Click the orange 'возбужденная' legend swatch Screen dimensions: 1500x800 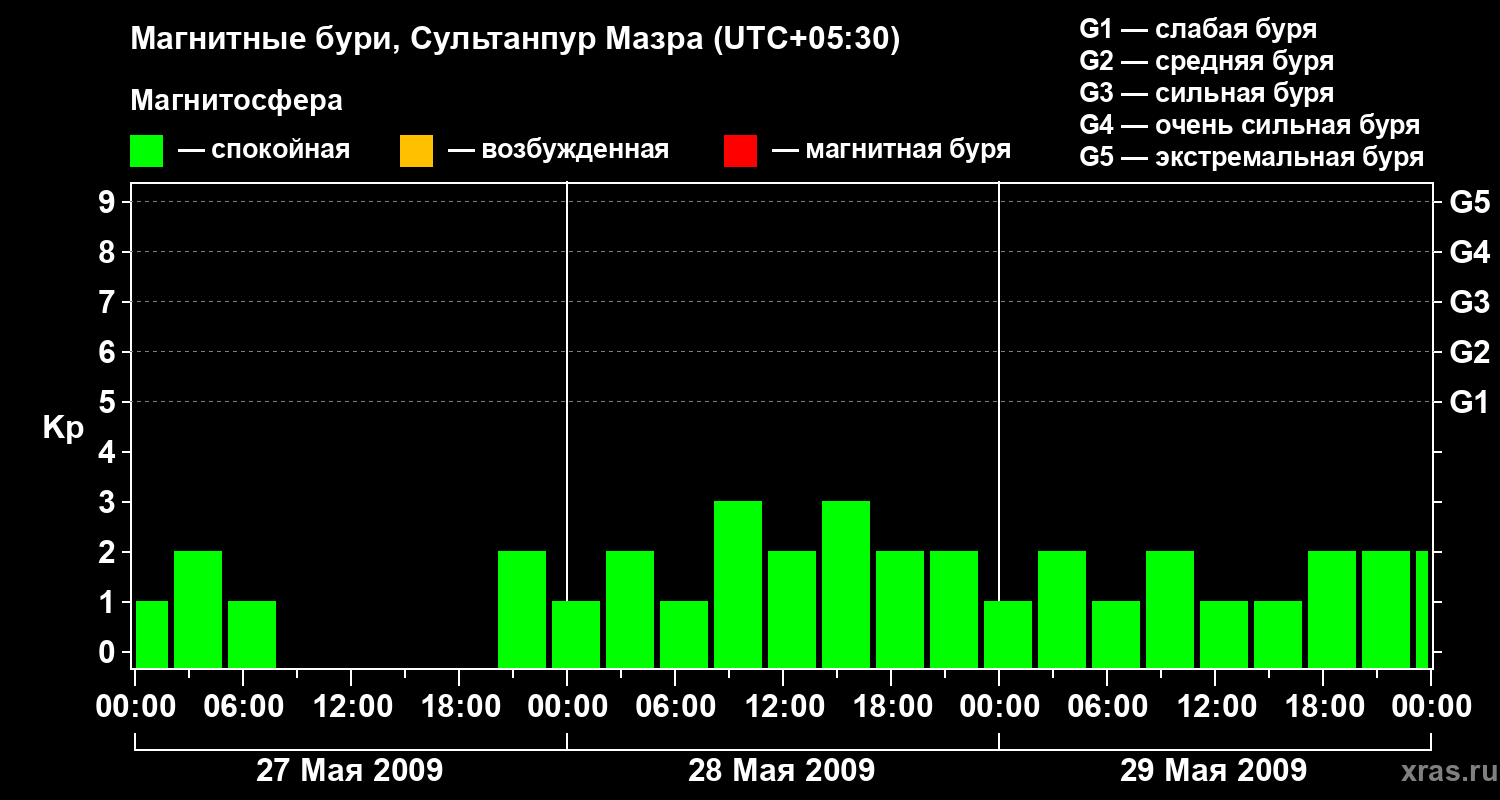coord(416,151)
